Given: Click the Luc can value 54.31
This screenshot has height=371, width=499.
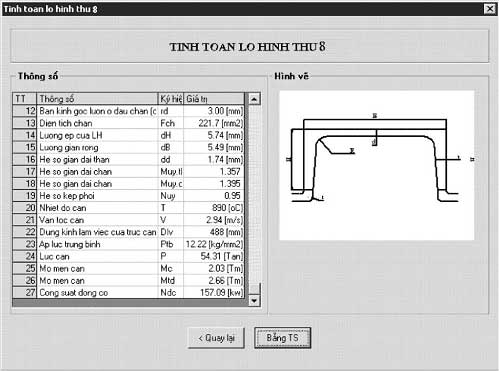Looking at the screenshot, I should 214,256.
